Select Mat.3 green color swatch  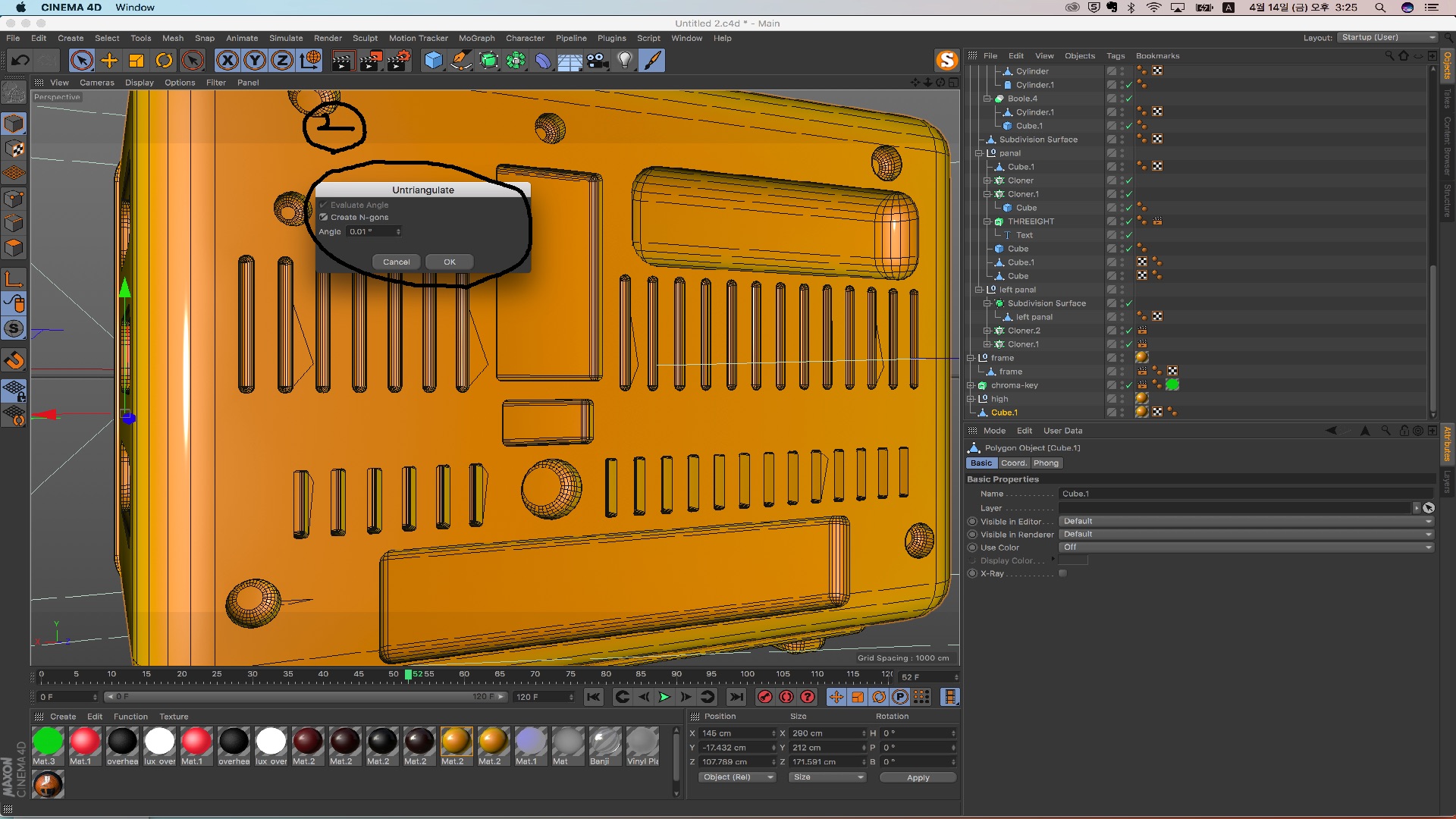tap(47, 741)
